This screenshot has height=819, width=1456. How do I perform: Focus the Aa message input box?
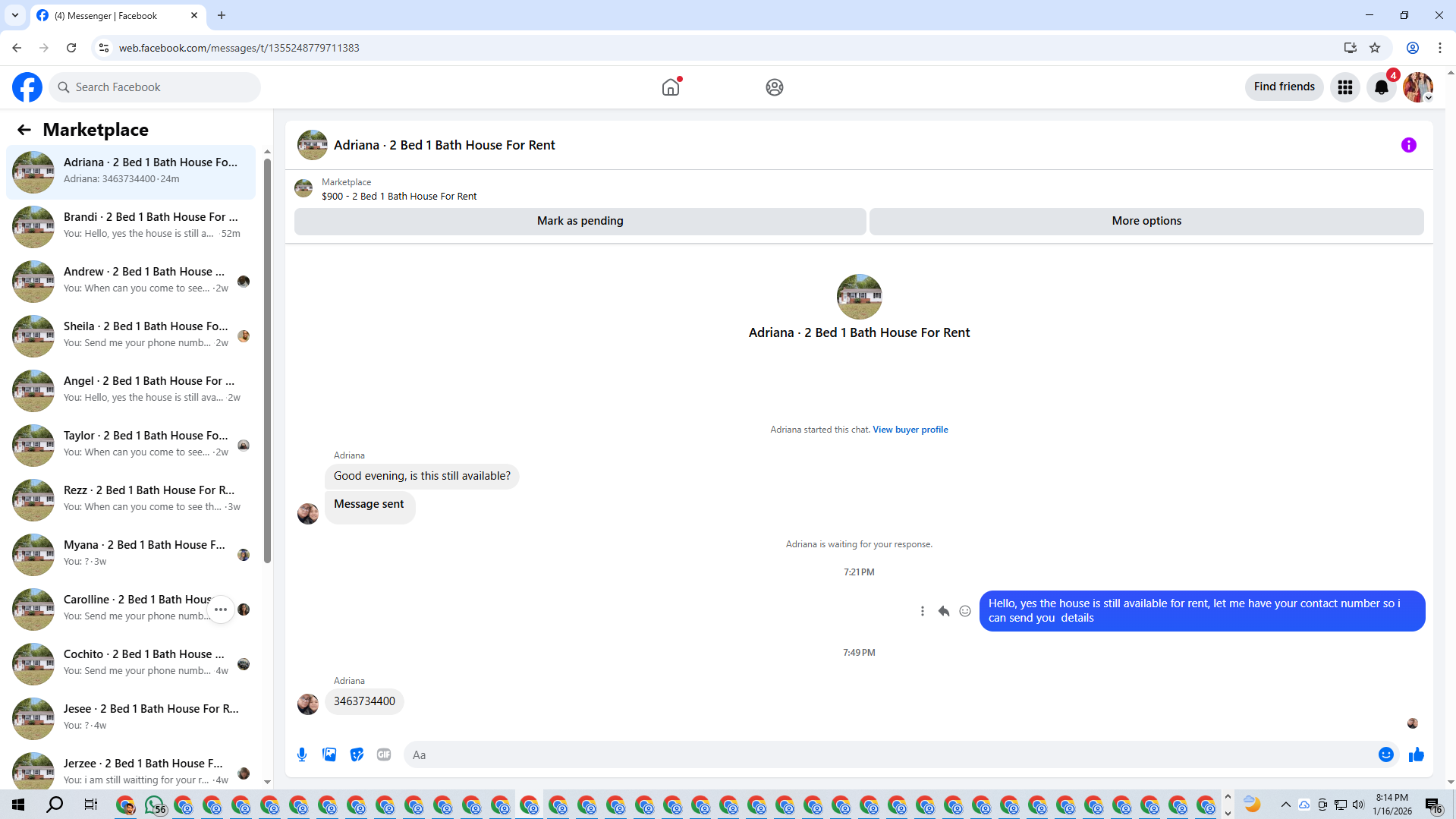tap(903, 754)
